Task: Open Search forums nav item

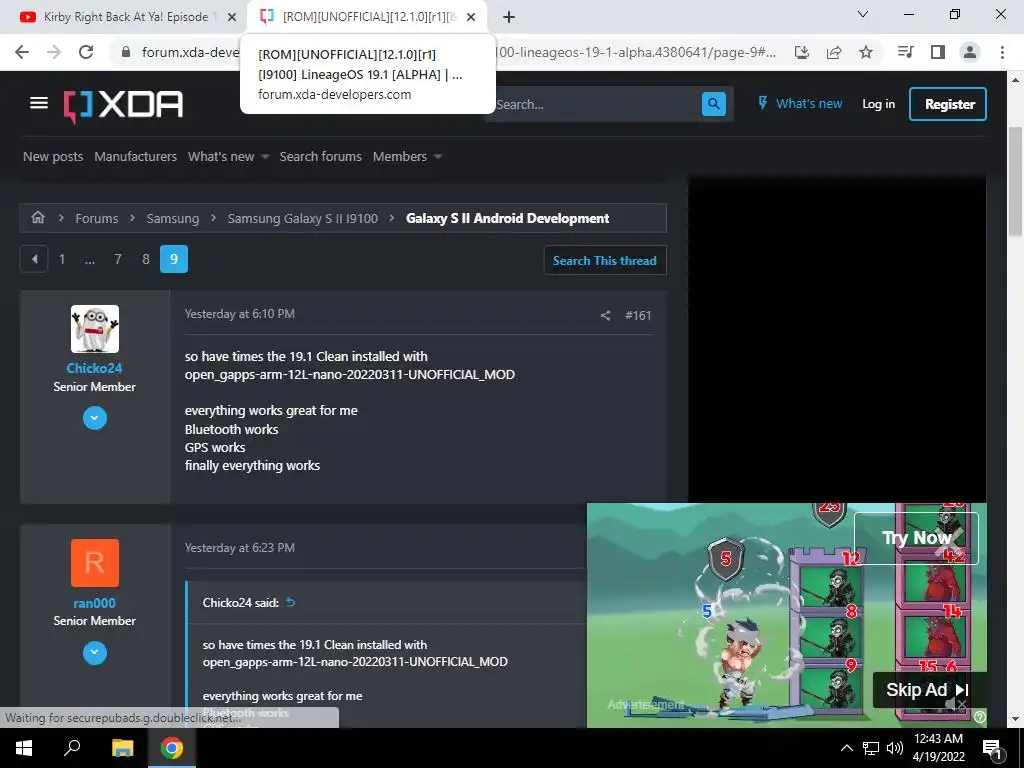Action: pyautogui.click(x=321, y=156)
